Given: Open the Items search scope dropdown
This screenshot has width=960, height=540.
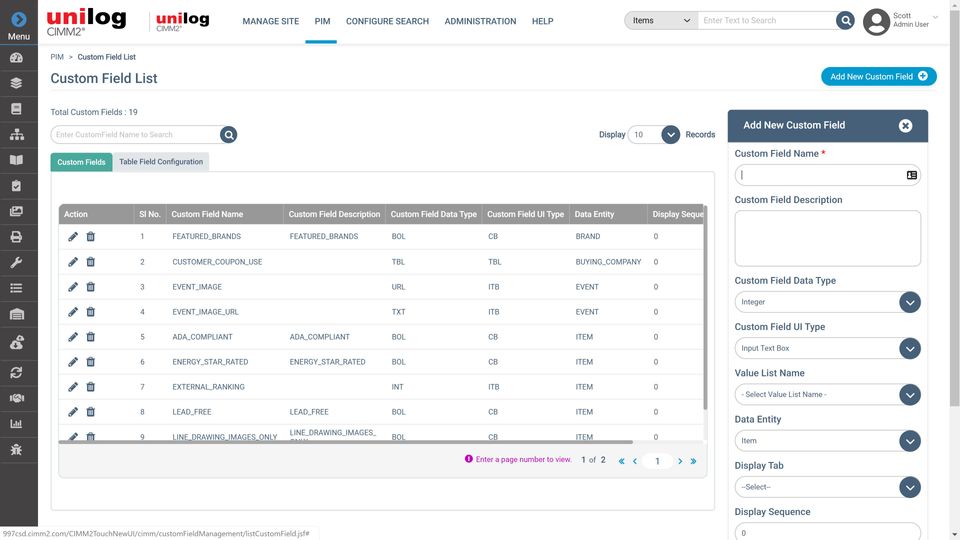Looking at the screenshot, I should point(661,21).
